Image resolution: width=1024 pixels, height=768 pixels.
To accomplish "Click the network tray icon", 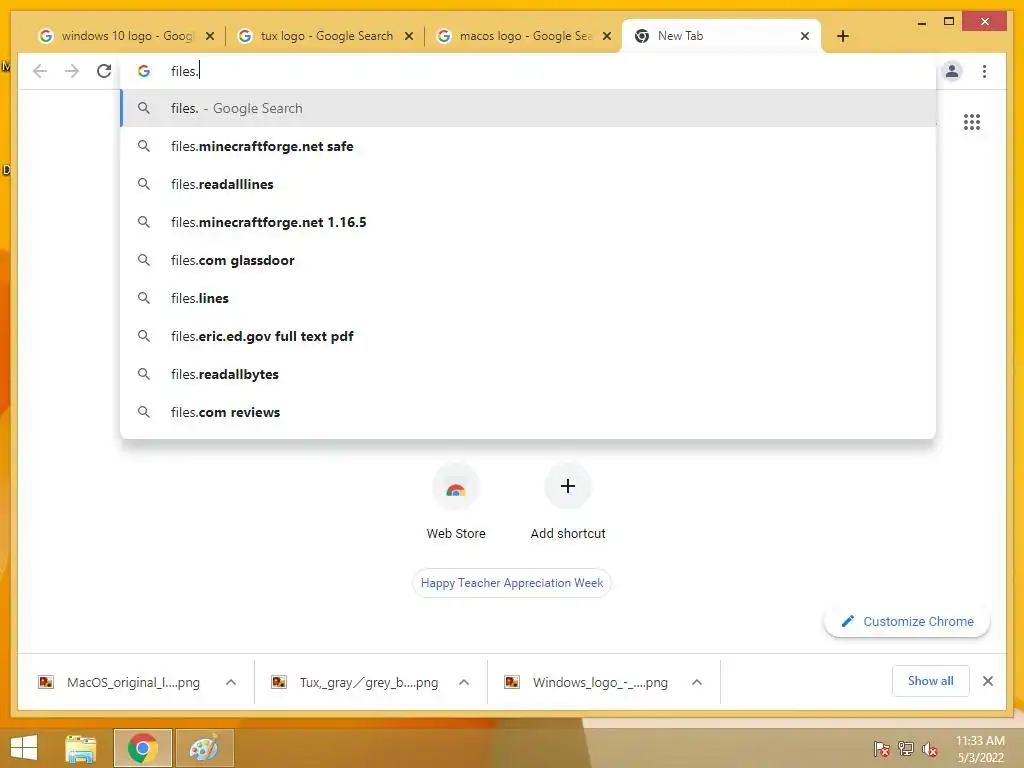I will (x=906, y=749).
